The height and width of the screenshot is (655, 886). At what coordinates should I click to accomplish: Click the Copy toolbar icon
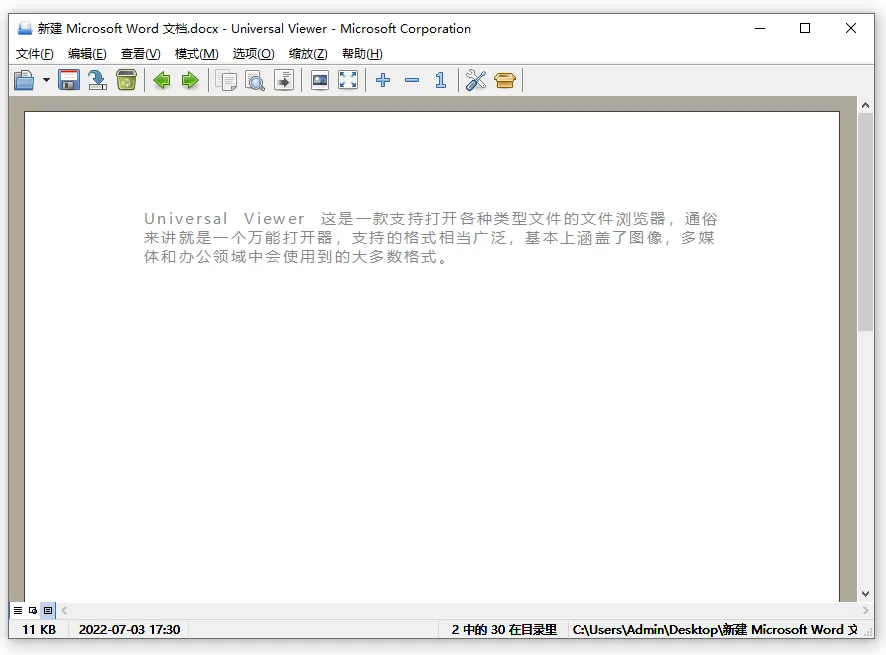226,80
